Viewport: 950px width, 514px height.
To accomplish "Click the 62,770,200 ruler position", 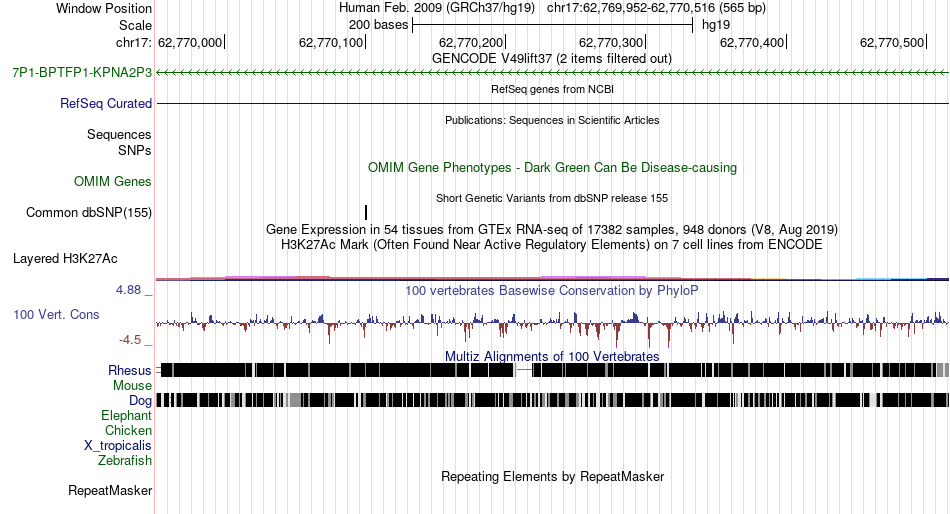I will [x=471, y=42].
